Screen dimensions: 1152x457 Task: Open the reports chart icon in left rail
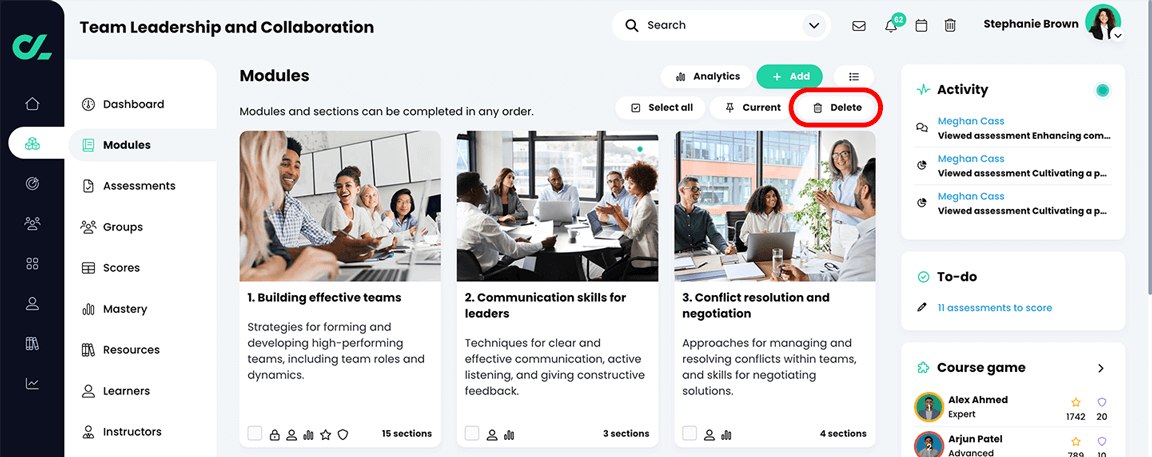click(x=32, y=383)
